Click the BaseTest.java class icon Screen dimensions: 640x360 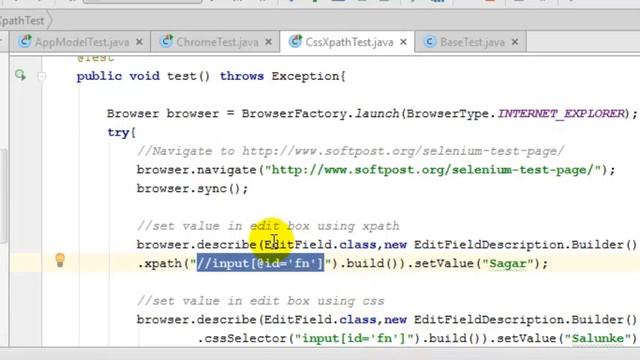(430, 42)
